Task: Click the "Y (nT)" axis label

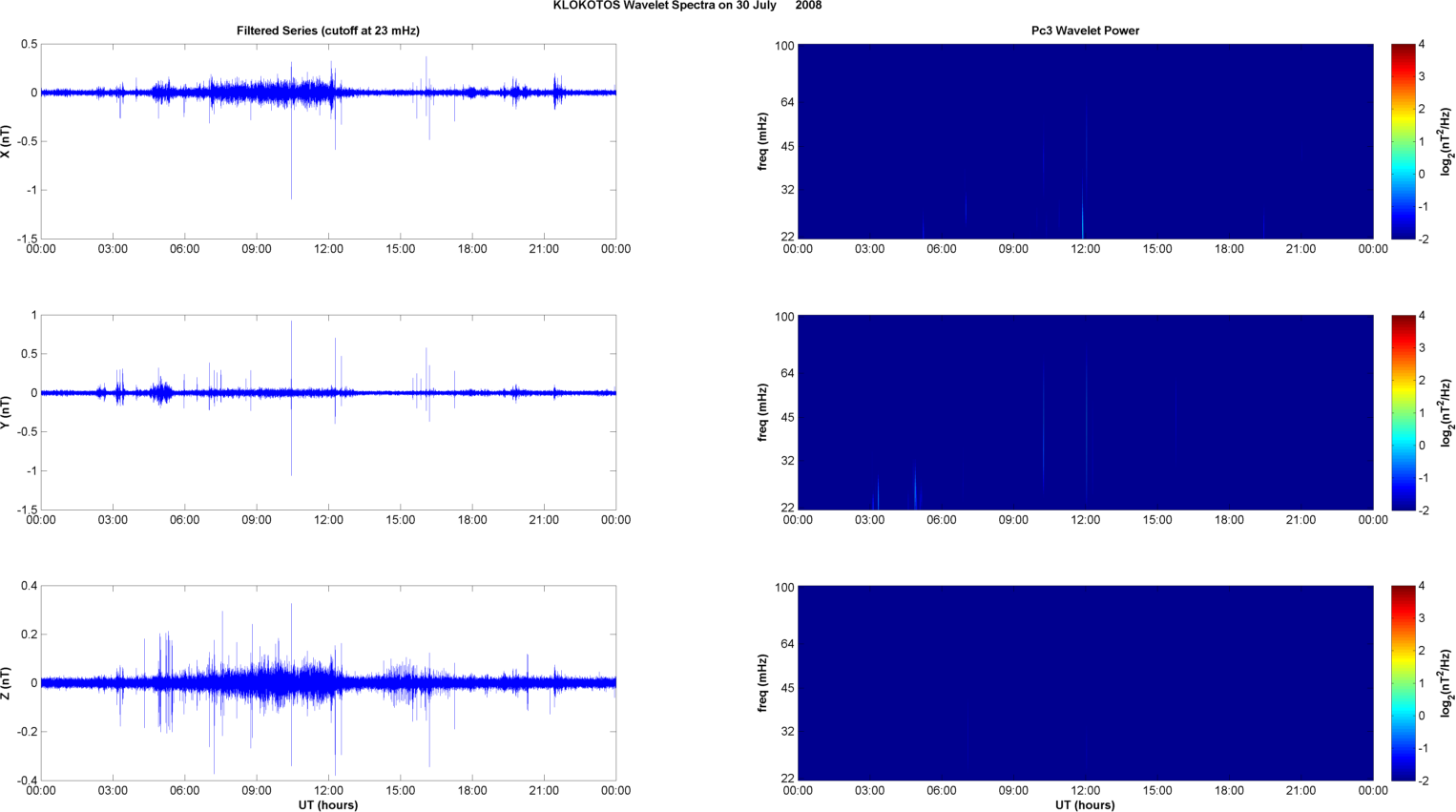Action: click(6, 412)
